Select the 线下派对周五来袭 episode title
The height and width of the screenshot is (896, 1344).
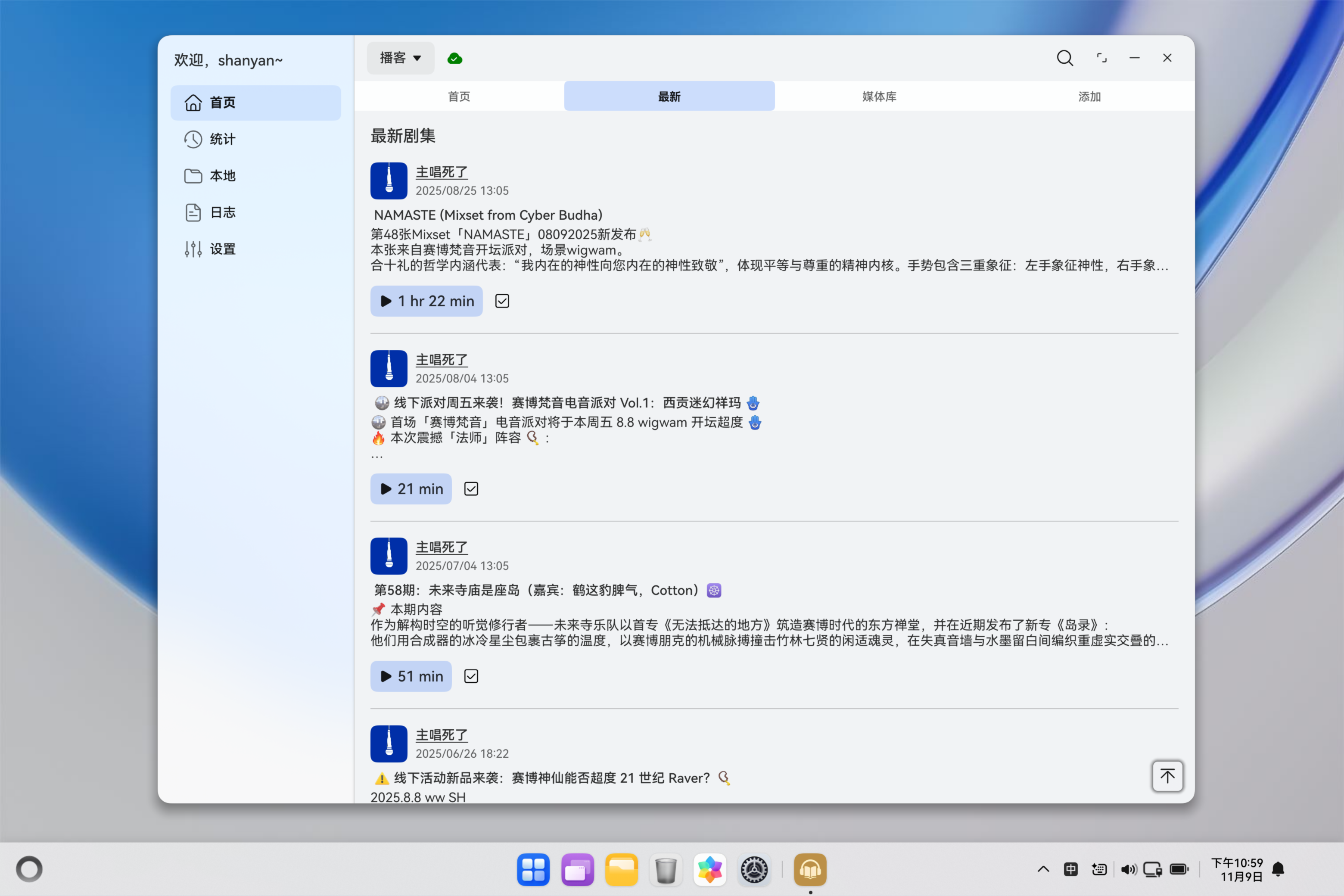(x=567, y=403)
